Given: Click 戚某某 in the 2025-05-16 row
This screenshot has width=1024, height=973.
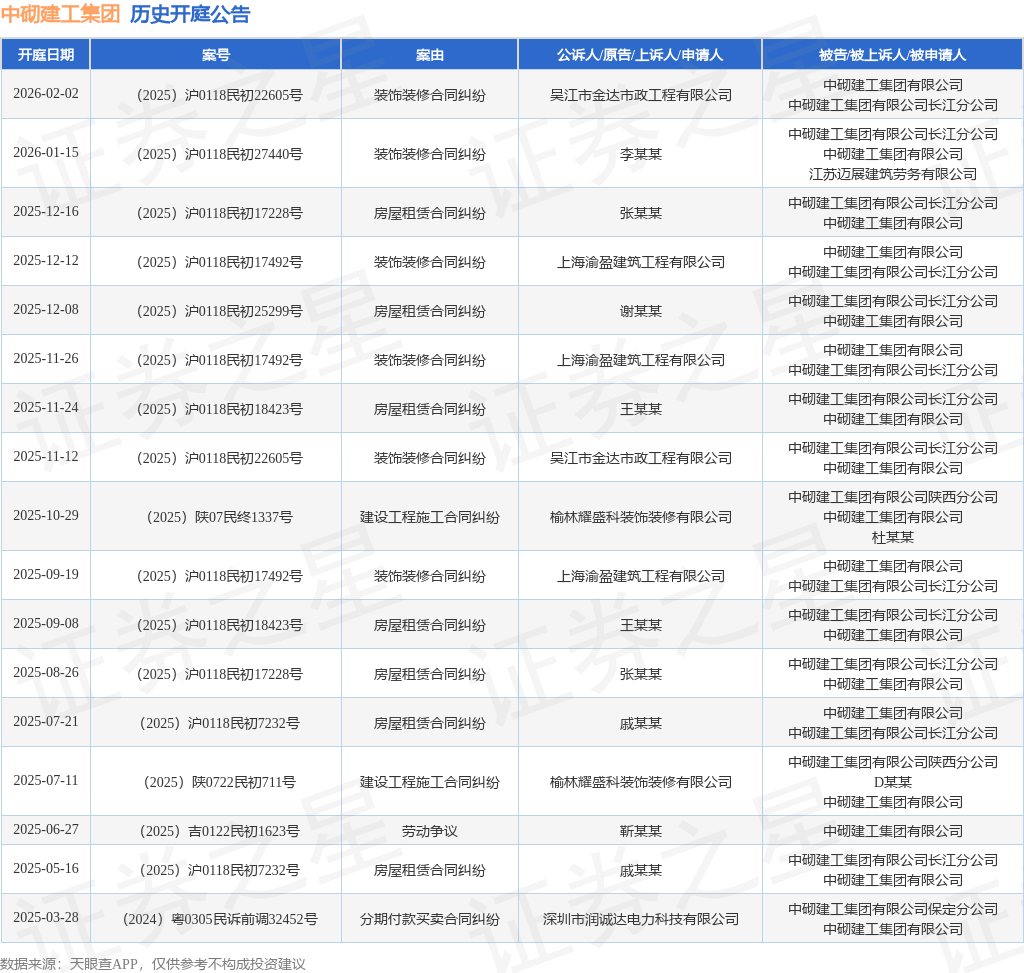Looking at the screenshot, I should click(641, 870).
